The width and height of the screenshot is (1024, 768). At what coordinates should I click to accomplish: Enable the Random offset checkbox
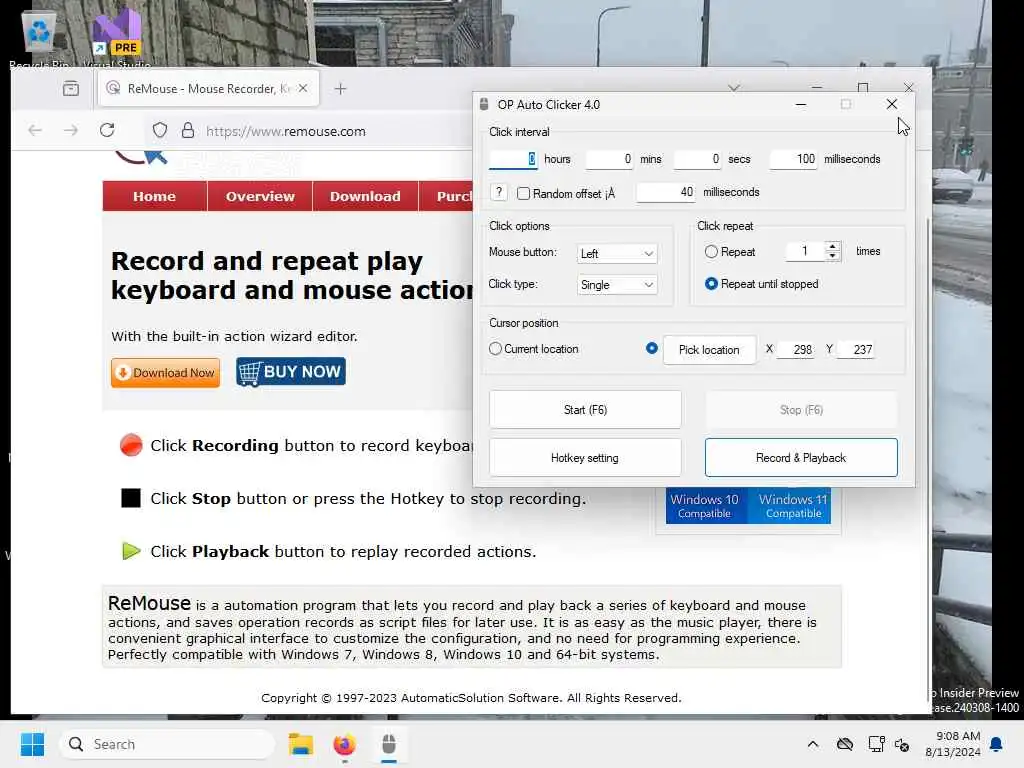point(523,193)
